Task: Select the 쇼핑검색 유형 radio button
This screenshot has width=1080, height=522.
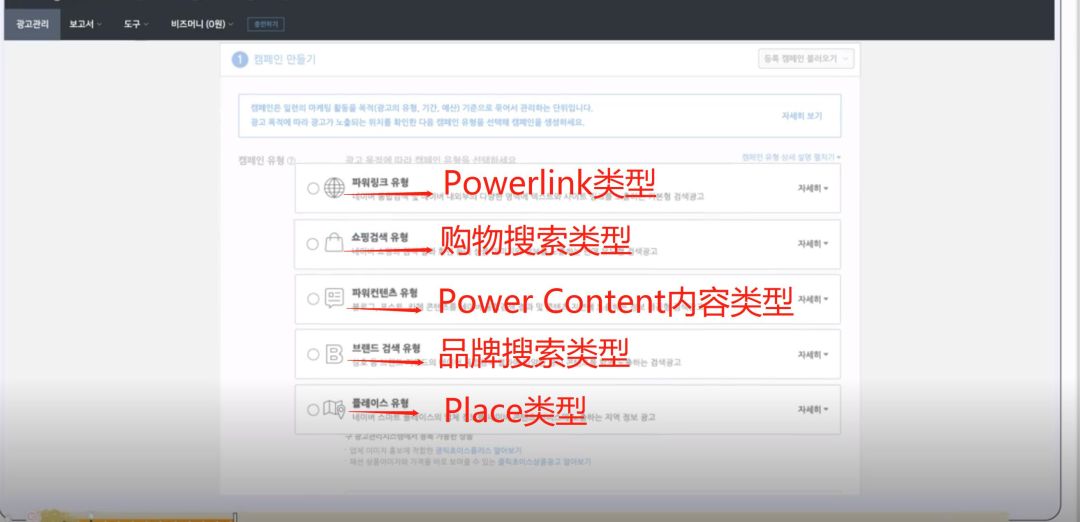Action: tap(313, 244)
